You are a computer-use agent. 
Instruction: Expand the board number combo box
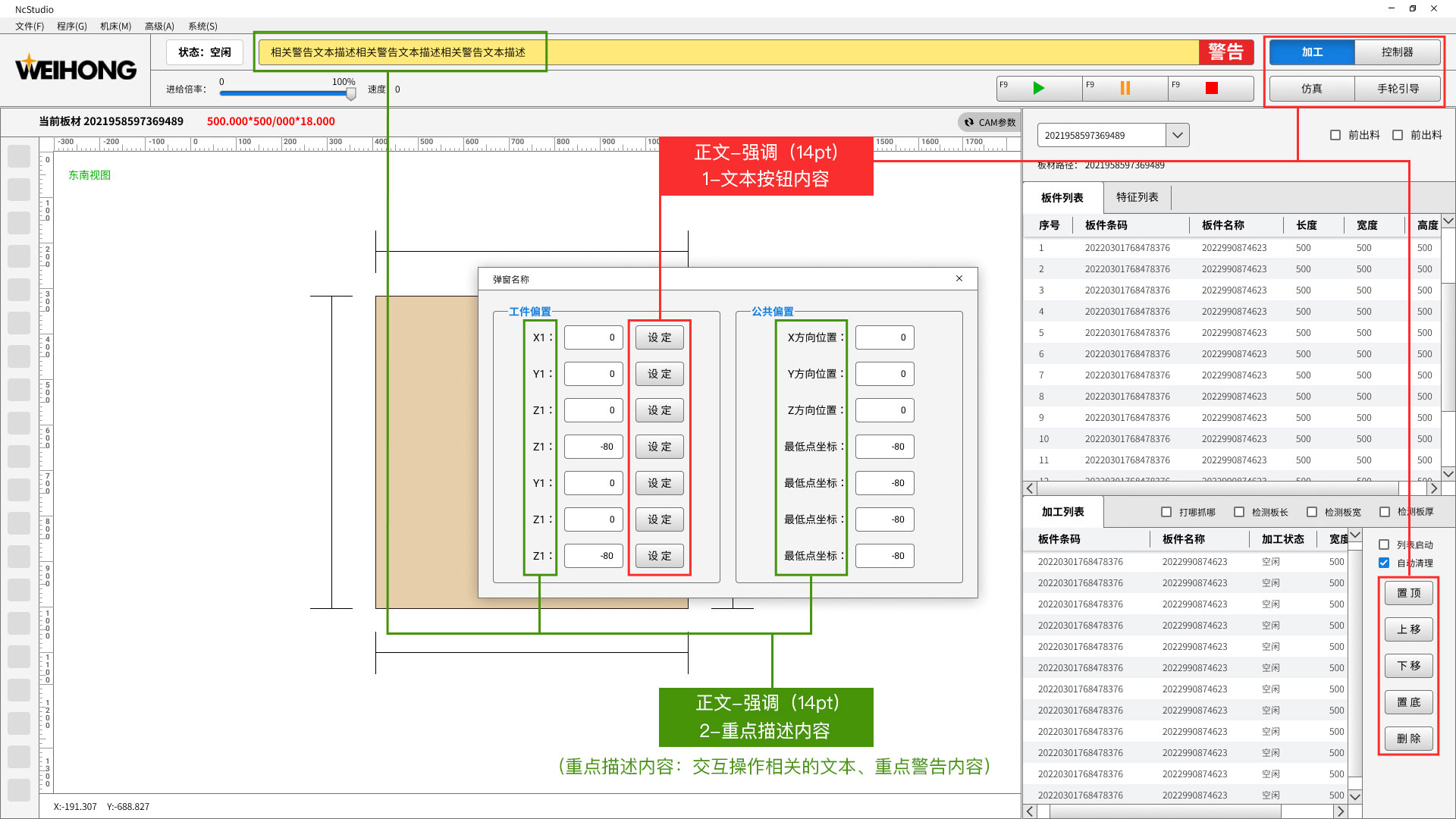coord(1177,135)
